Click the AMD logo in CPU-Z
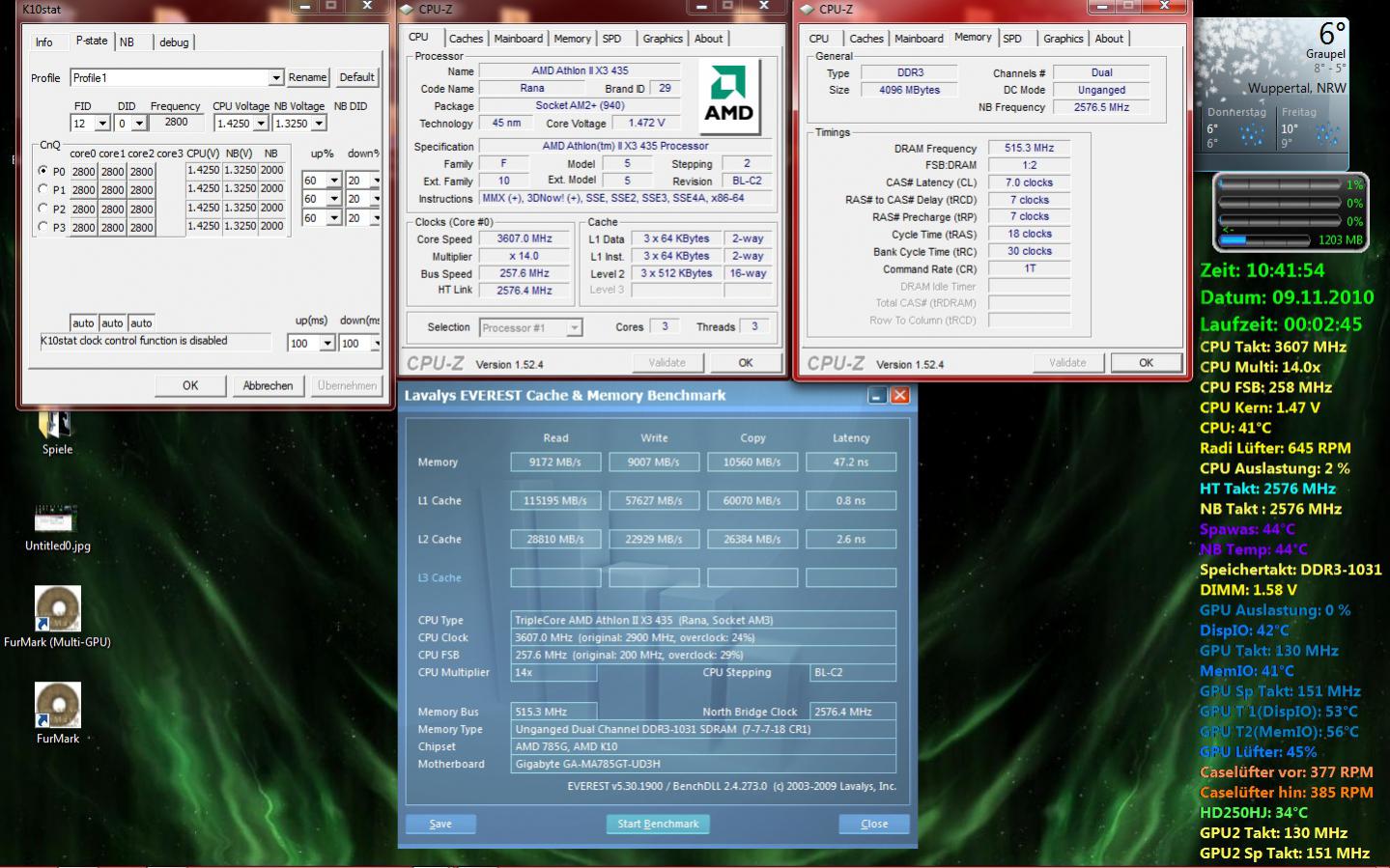1390x868 pixels. pyautogui.click(x=729, y=96)
